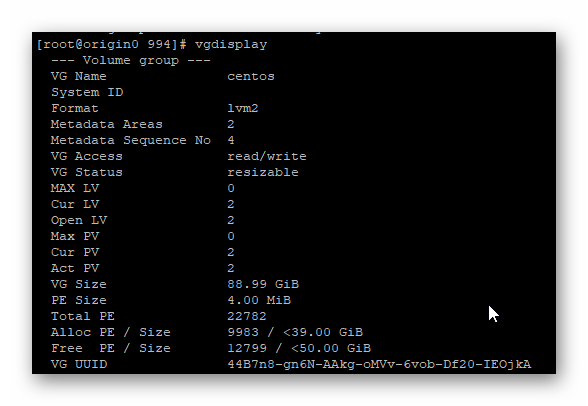
Task: Click the System ID label
Action: (87, 92)
